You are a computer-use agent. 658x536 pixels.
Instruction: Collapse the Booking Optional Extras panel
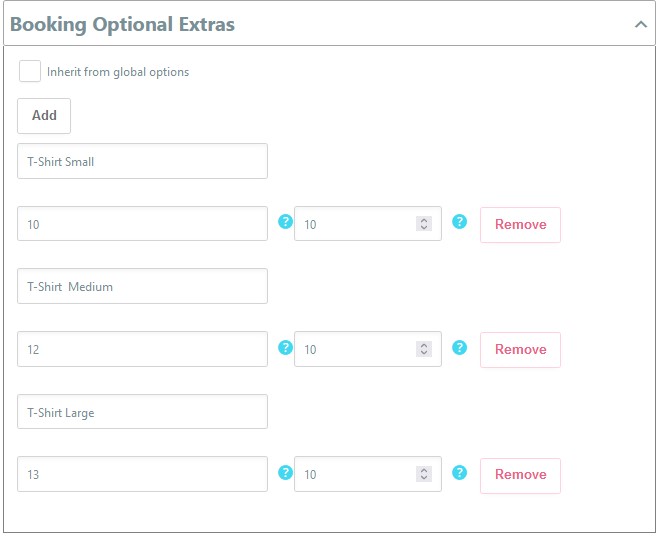641,24
